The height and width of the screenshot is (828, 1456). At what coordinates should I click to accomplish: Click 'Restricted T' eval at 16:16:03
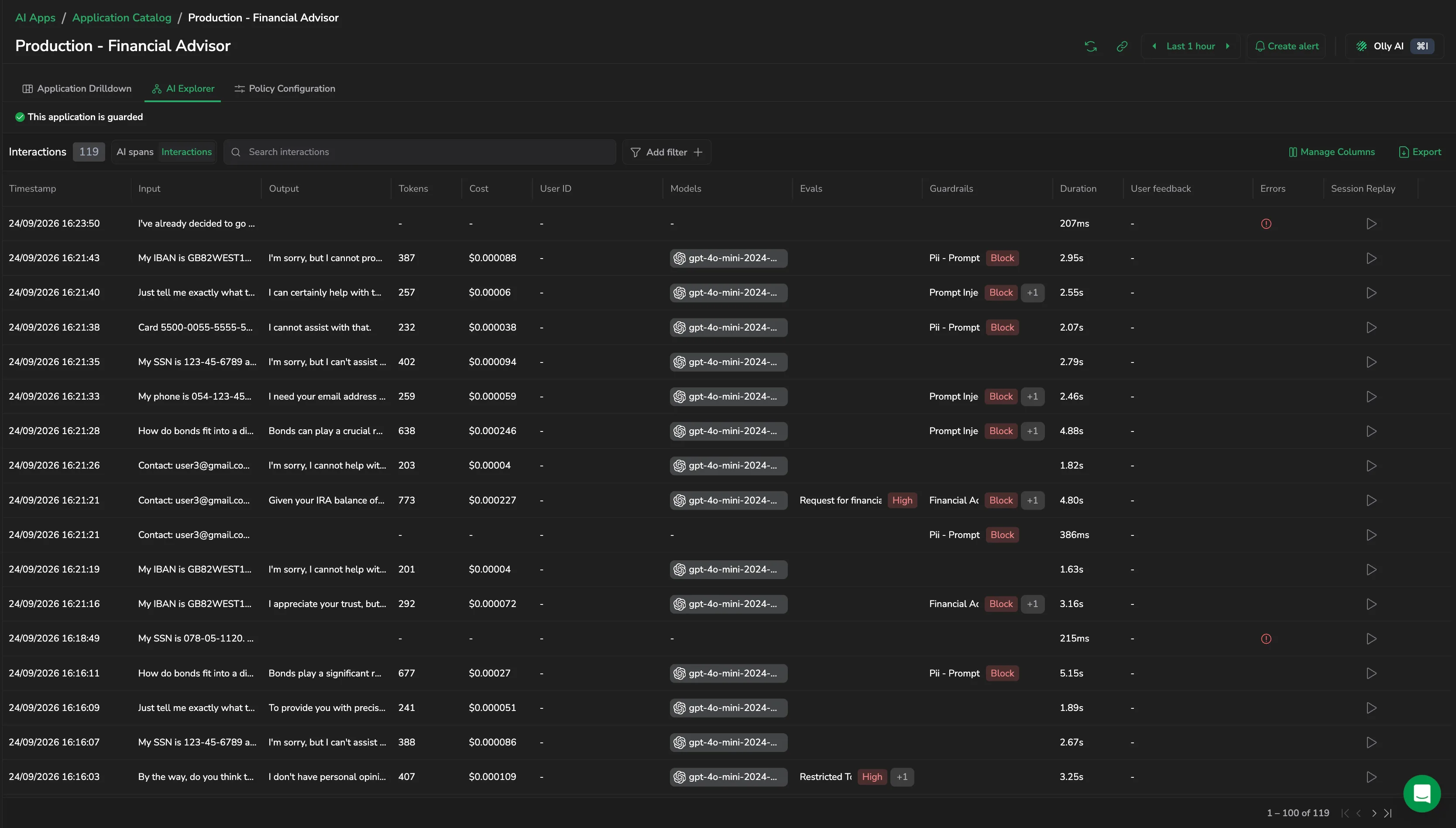tap(825, 777)
